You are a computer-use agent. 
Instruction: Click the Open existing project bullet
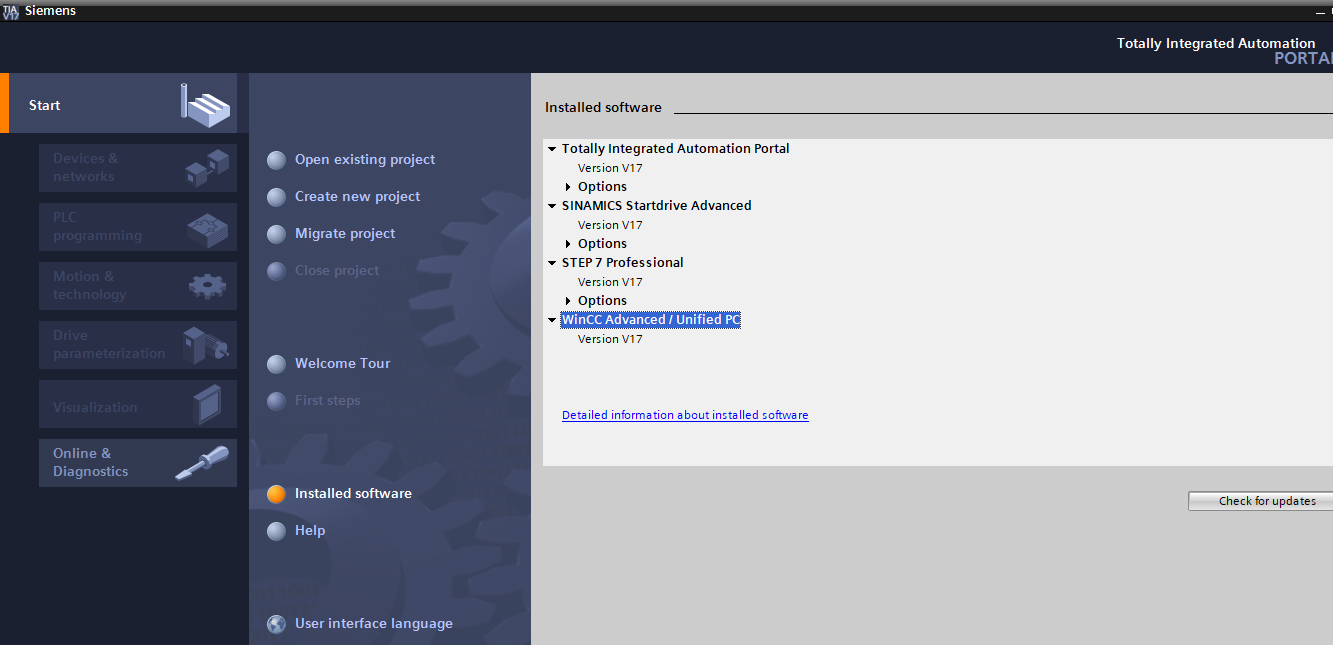(x=277, y=160)
